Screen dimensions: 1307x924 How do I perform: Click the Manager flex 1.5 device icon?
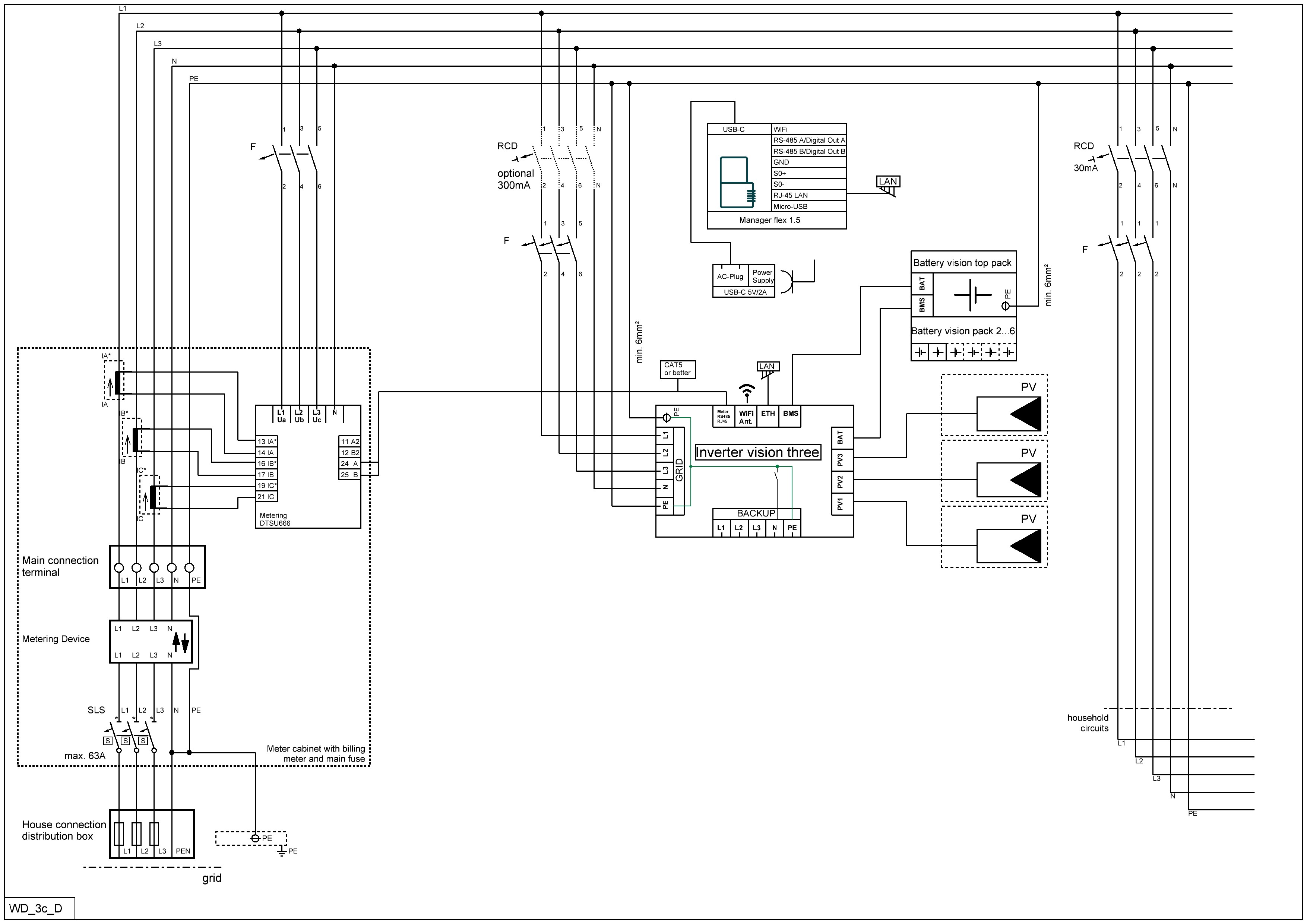pyautogui.click(x=737, y=181)
